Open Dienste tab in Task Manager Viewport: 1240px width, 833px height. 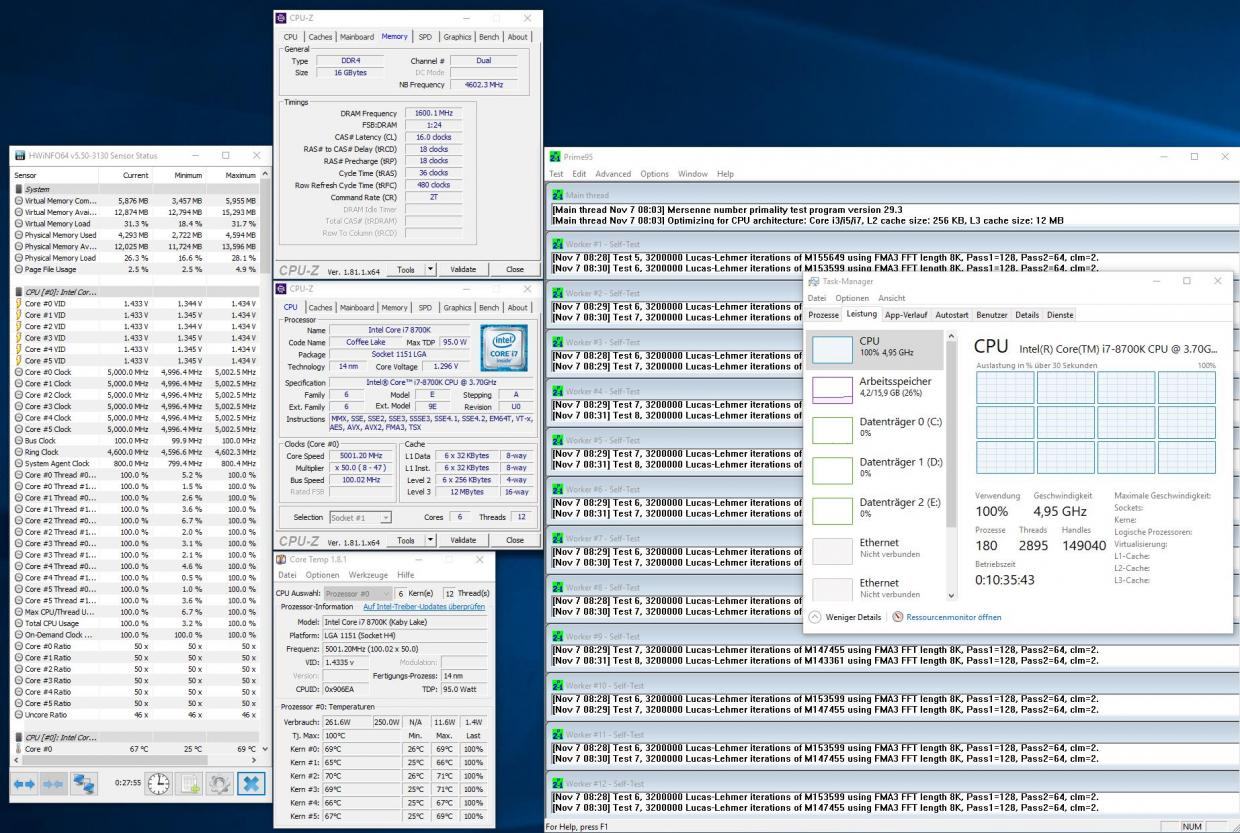tap(1060, 315)
